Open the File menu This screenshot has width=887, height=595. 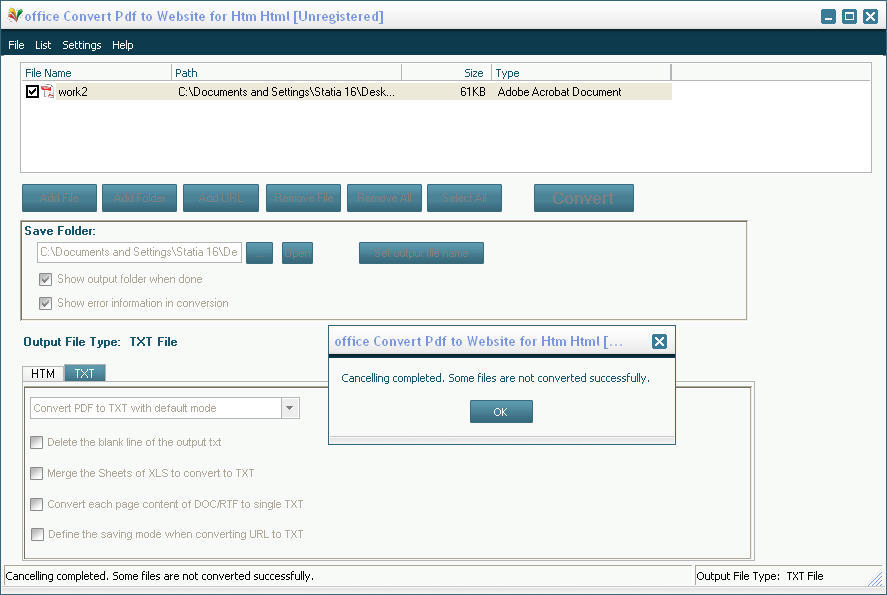coord(16,45)
